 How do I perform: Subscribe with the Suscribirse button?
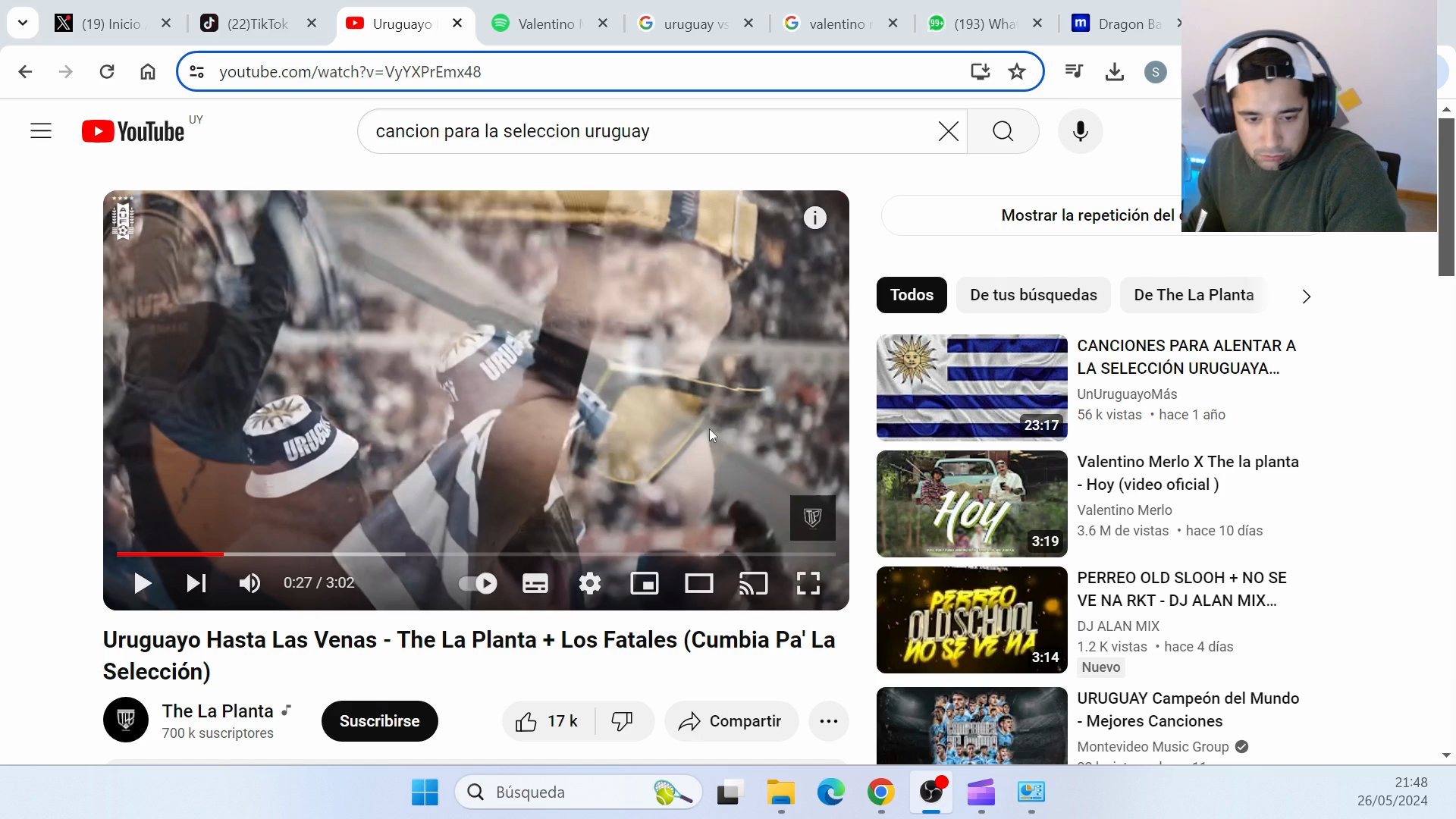(380, 721)
